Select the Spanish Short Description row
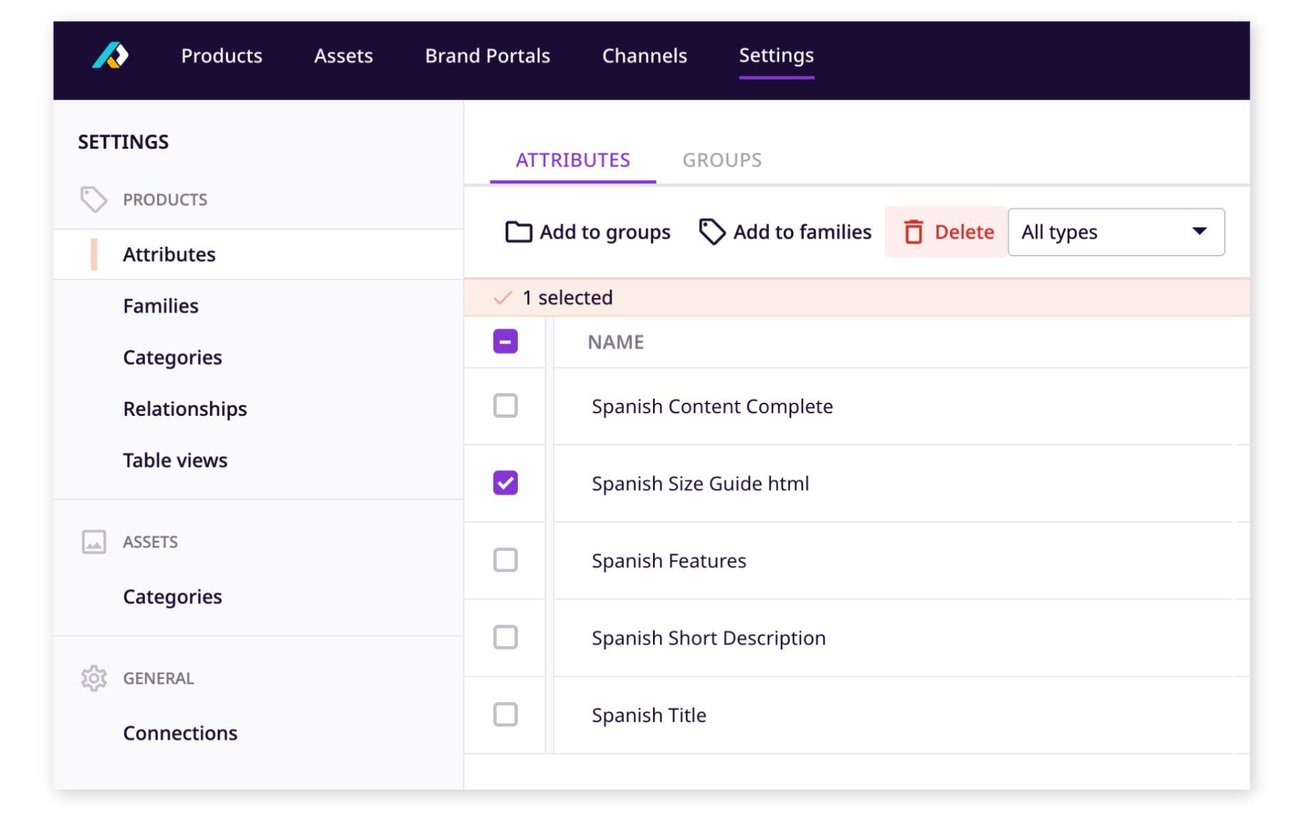 point(505,637)
